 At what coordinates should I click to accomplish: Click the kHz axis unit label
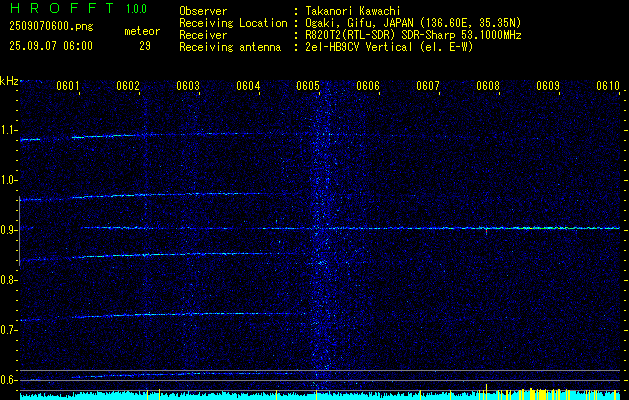coord(9,81)
